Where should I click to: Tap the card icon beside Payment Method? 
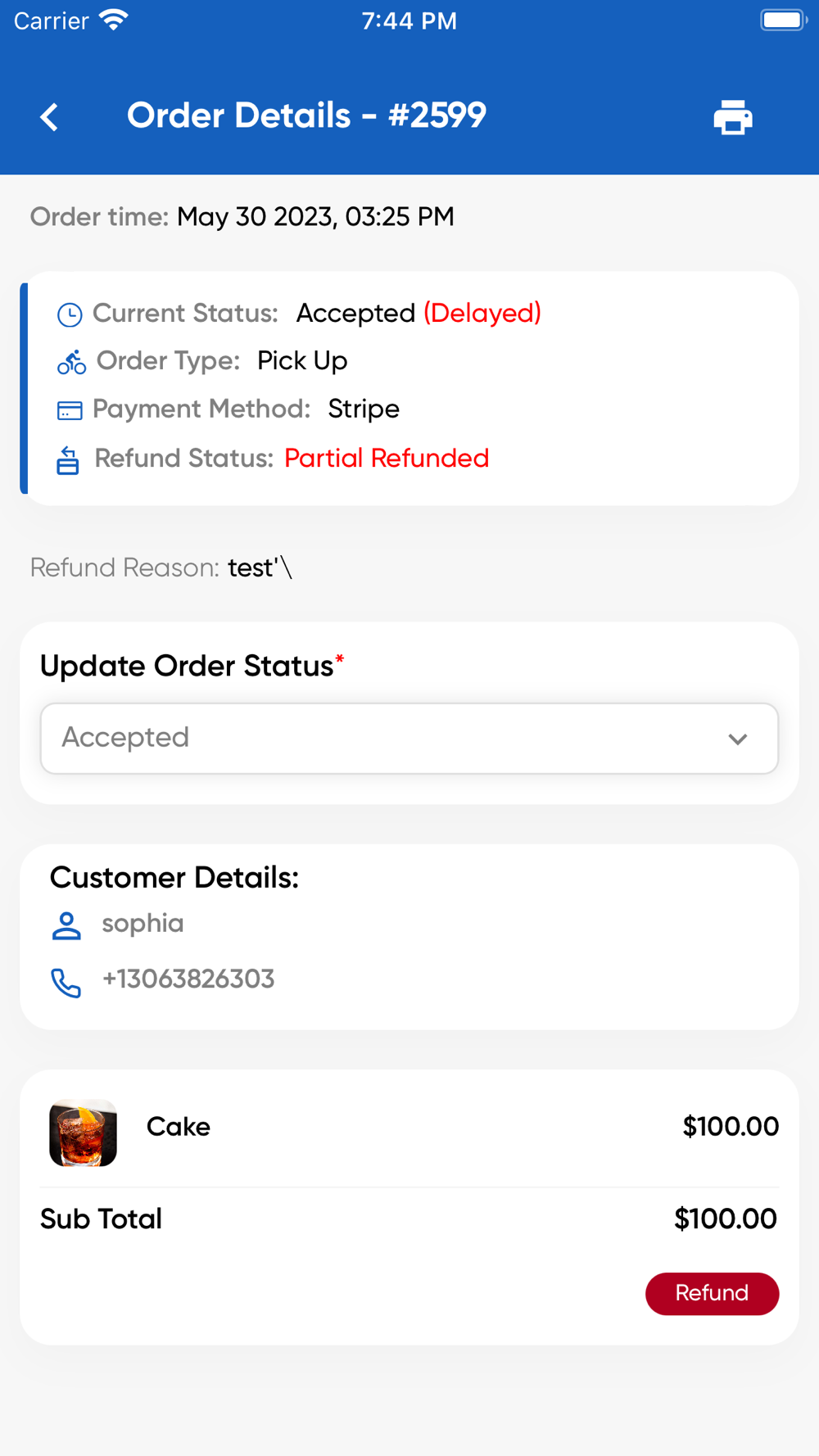70,410
